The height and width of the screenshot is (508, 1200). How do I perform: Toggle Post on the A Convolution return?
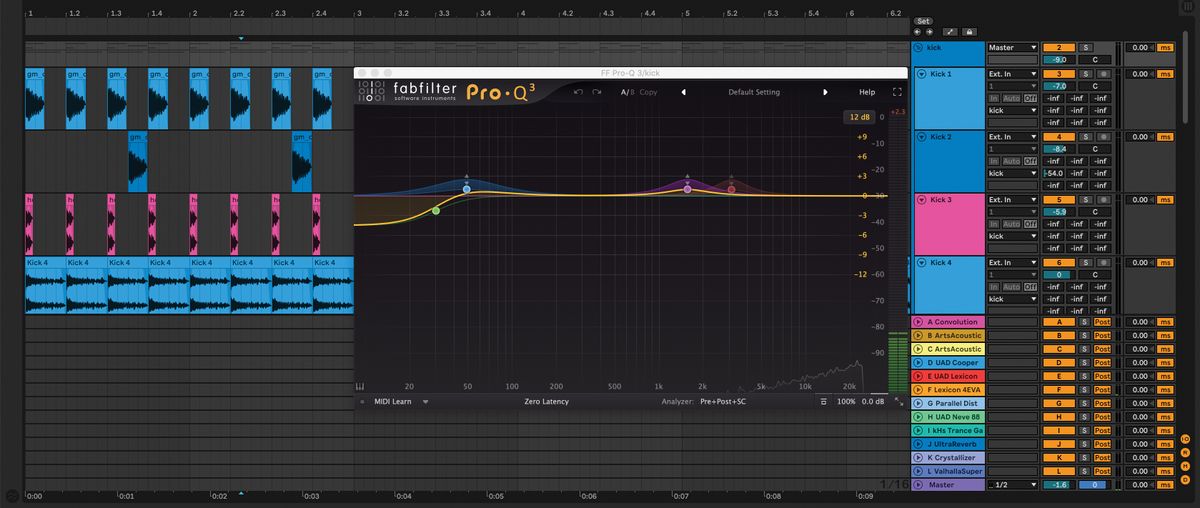1102,322
